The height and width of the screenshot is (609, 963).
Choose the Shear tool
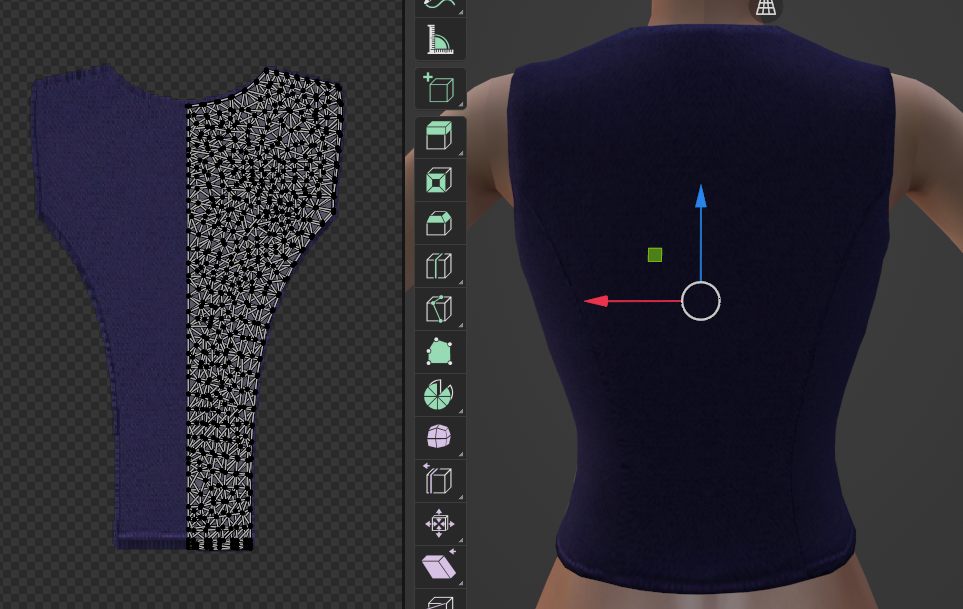[x=440, y=567]
